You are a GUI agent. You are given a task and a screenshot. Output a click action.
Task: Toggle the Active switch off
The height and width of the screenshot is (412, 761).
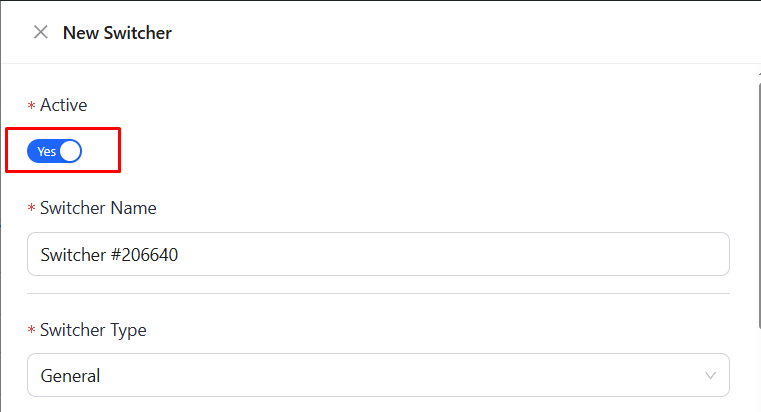pyautogui.click(x=54, y=151)
